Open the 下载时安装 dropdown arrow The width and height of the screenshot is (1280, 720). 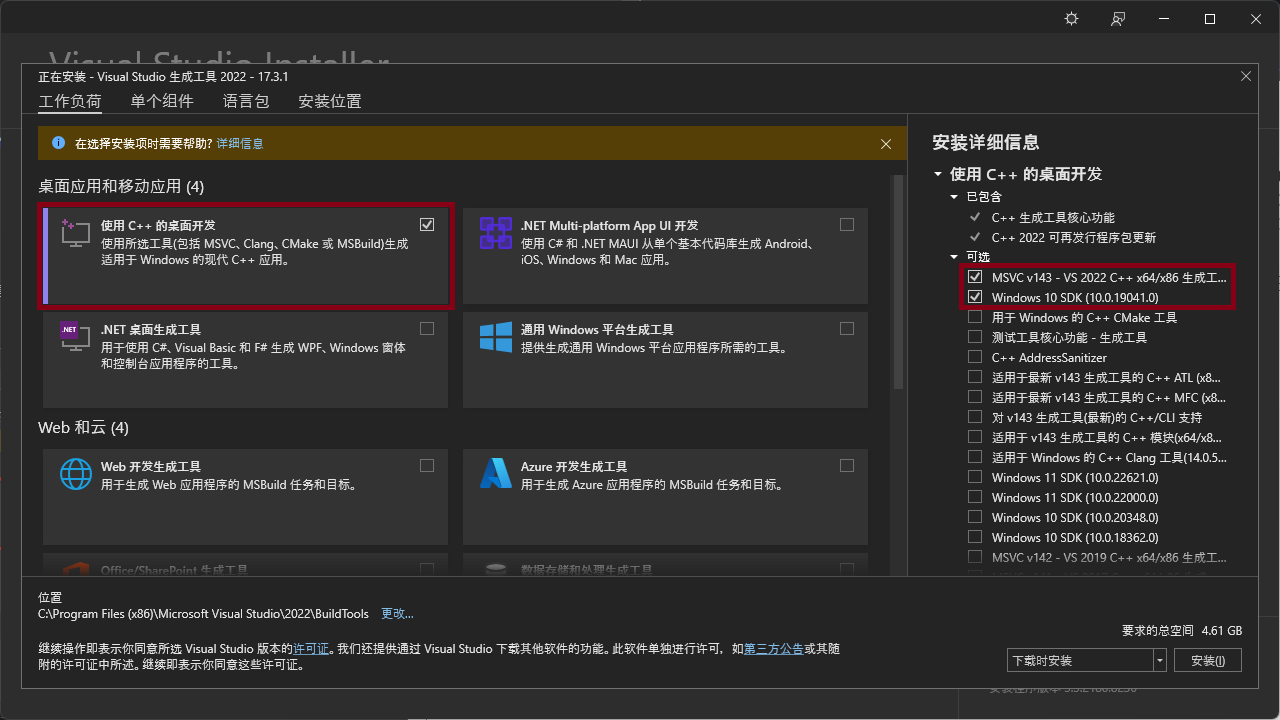[1159, 660]
